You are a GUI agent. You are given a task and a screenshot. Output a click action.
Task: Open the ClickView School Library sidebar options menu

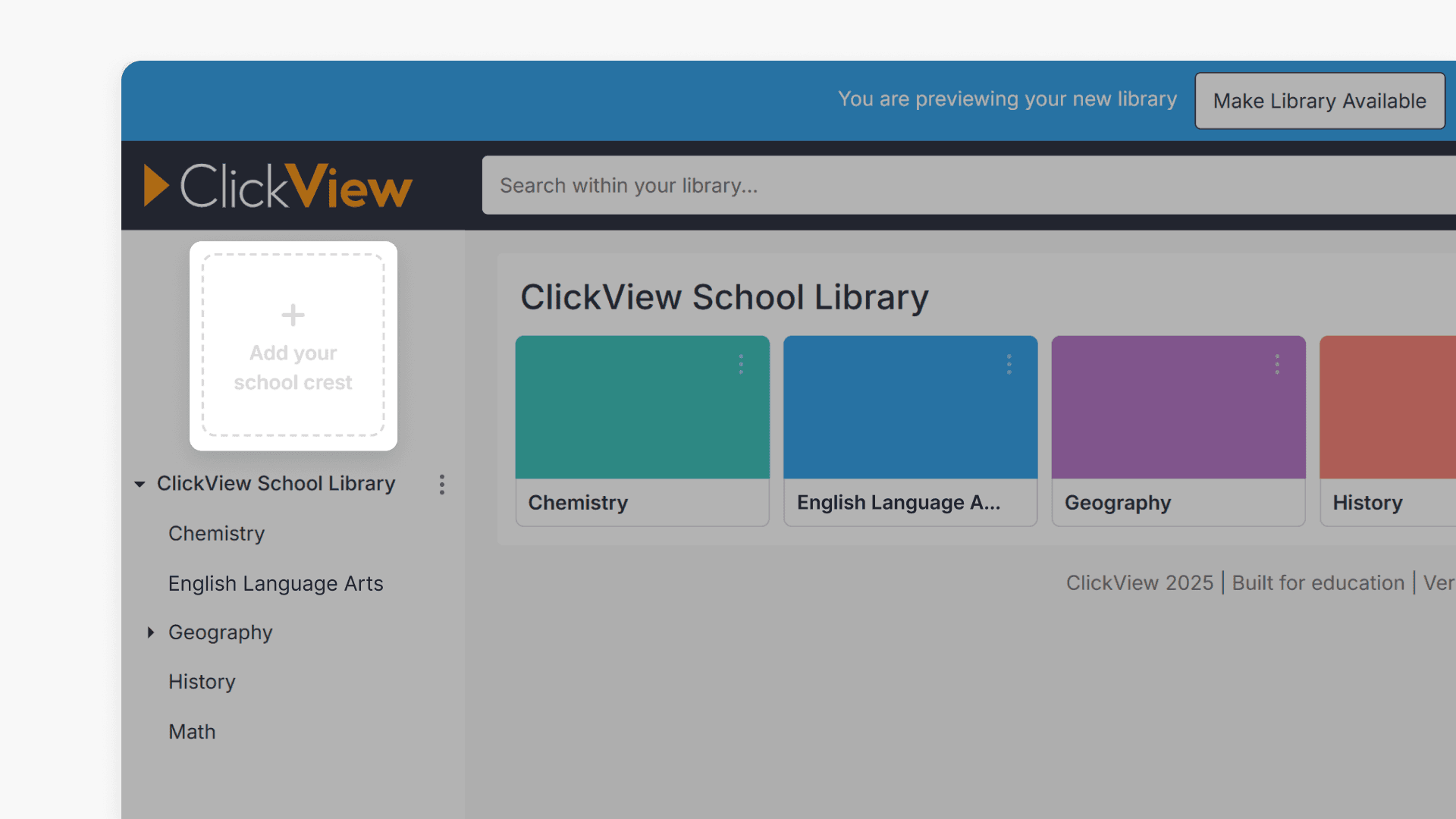tap(442, 484)
